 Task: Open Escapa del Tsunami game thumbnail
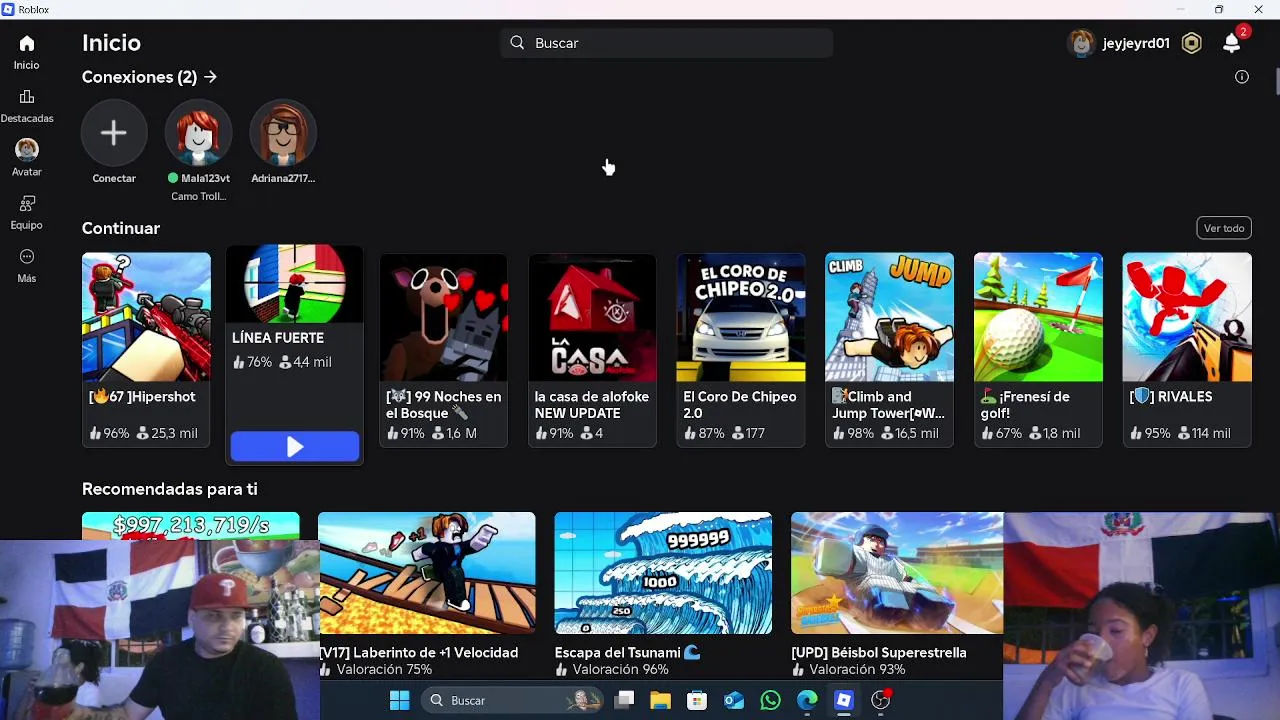click(x=663, y=573)
